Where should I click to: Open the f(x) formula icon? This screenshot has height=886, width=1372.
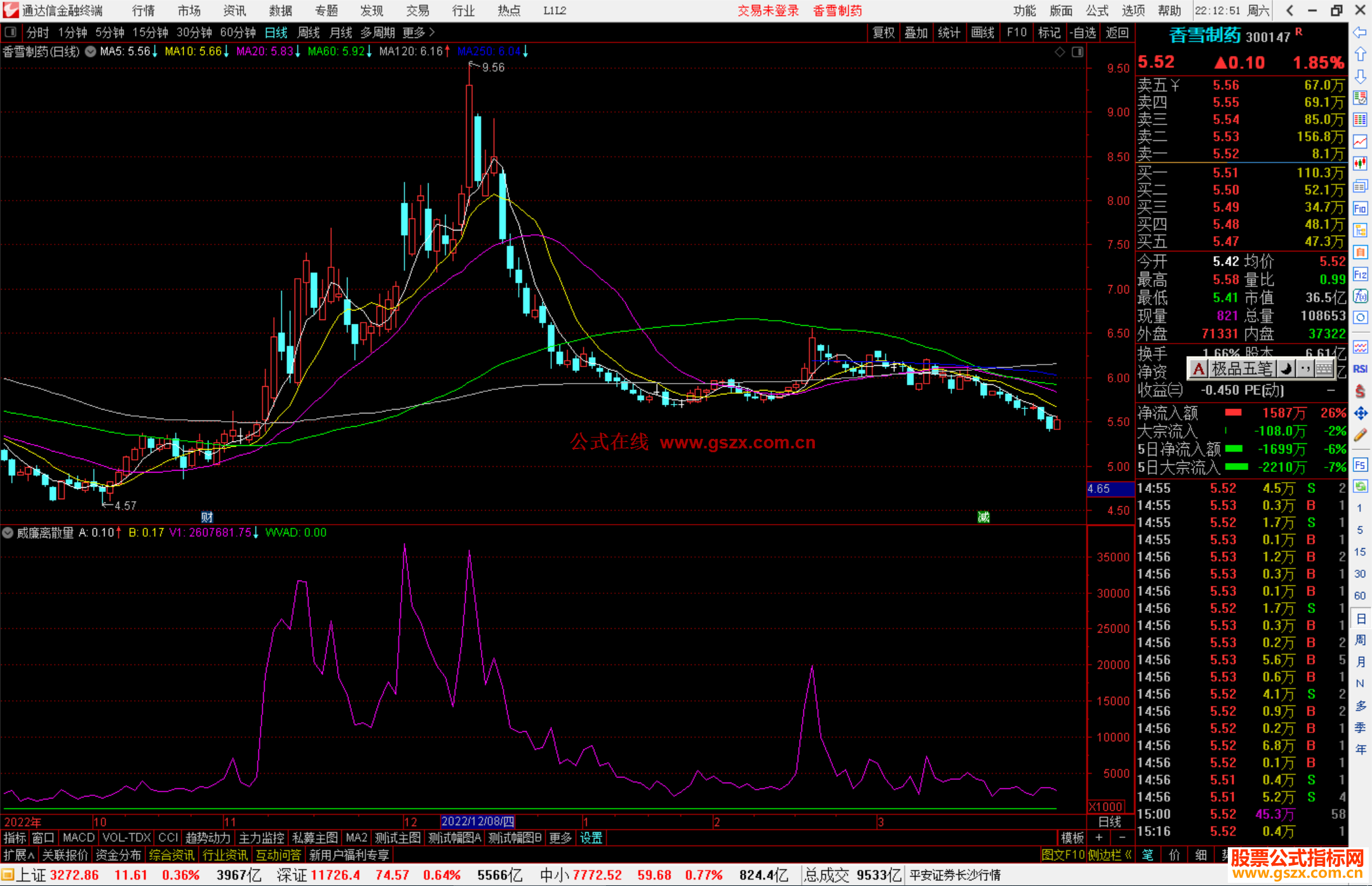[x=1360, y=296]
